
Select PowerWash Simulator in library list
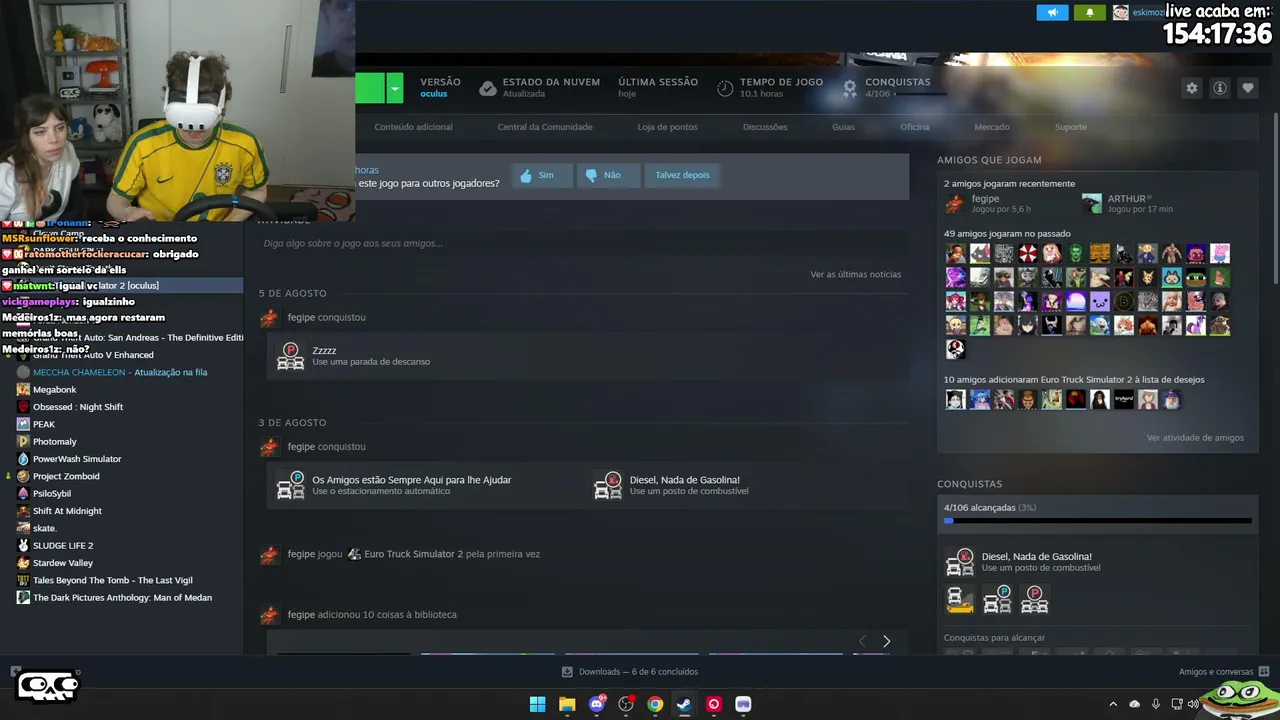point(77,459)
